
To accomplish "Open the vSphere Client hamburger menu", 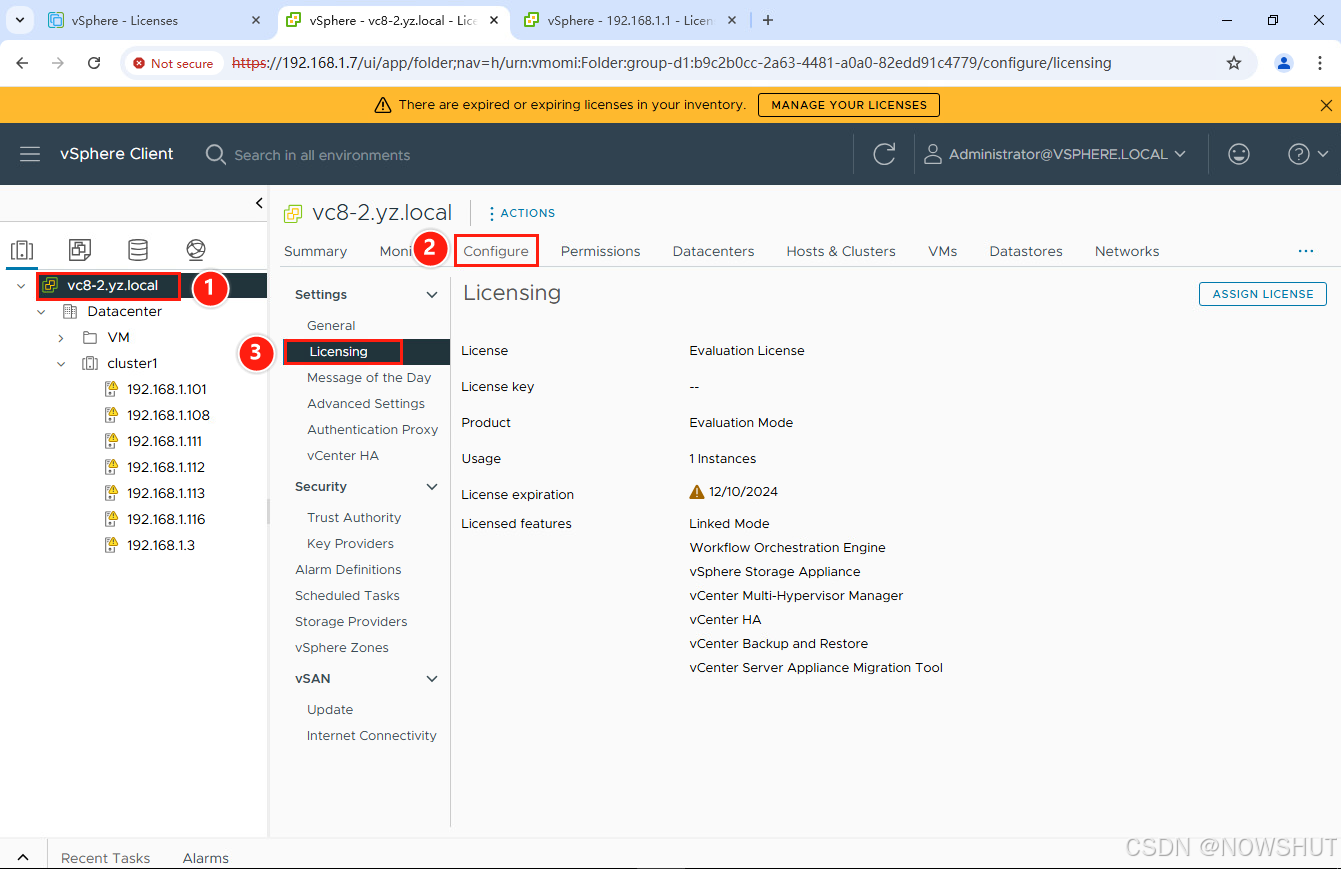I will coord(30,154).
